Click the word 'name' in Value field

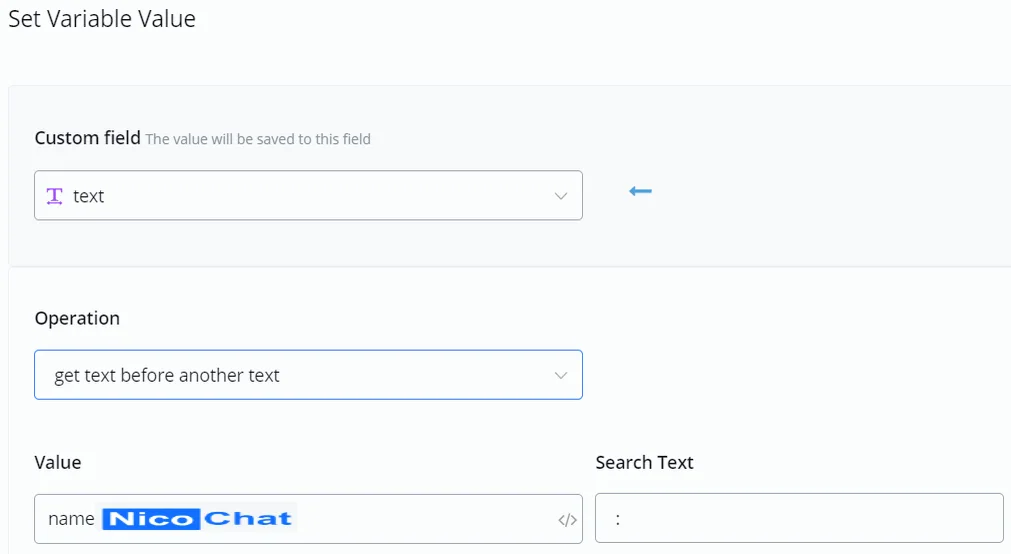(71, 519)
